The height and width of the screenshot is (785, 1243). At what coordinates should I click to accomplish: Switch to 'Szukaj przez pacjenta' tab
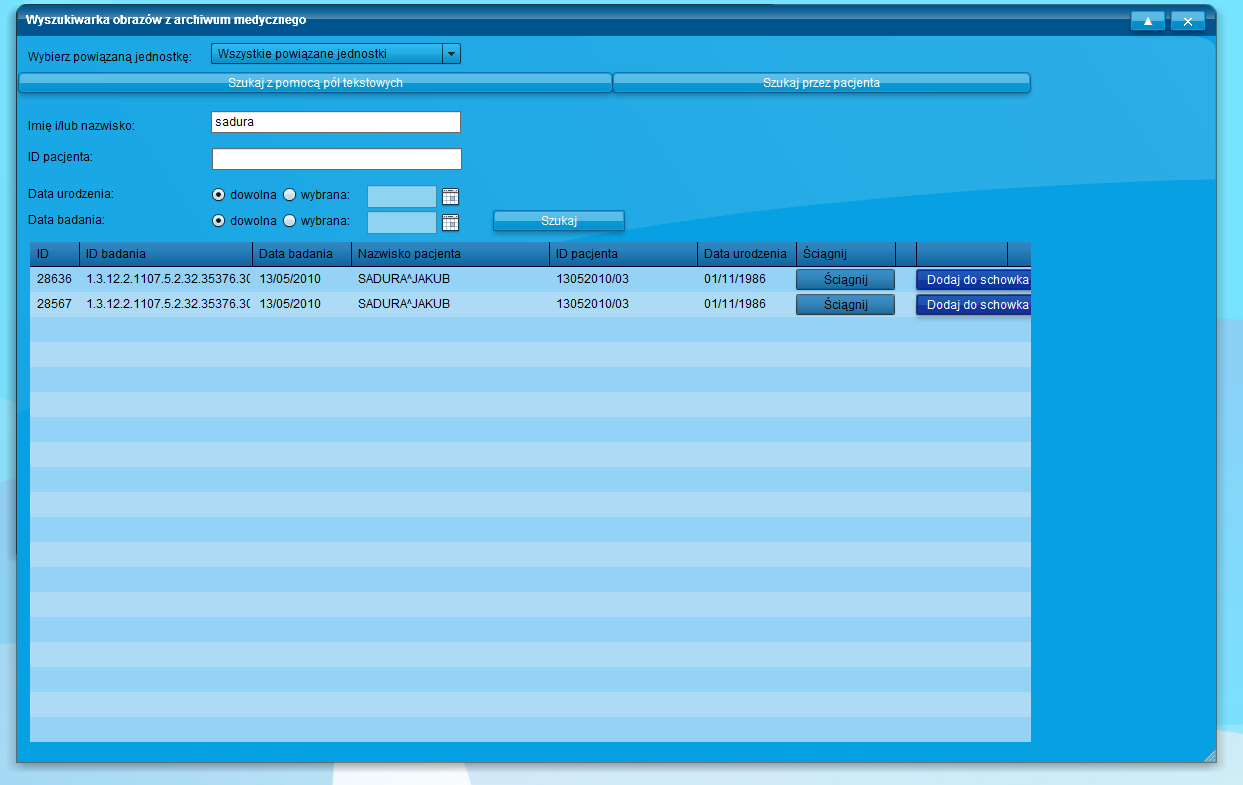coord(821,83)
